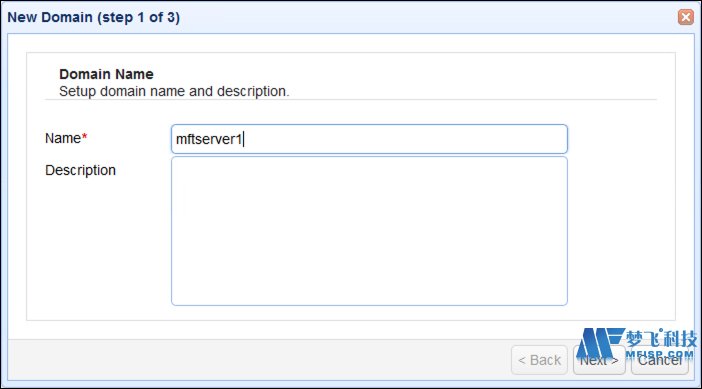The image size is (702, 389).
Task: Click the disabled < Back button
Action: (x=539, y=360)
